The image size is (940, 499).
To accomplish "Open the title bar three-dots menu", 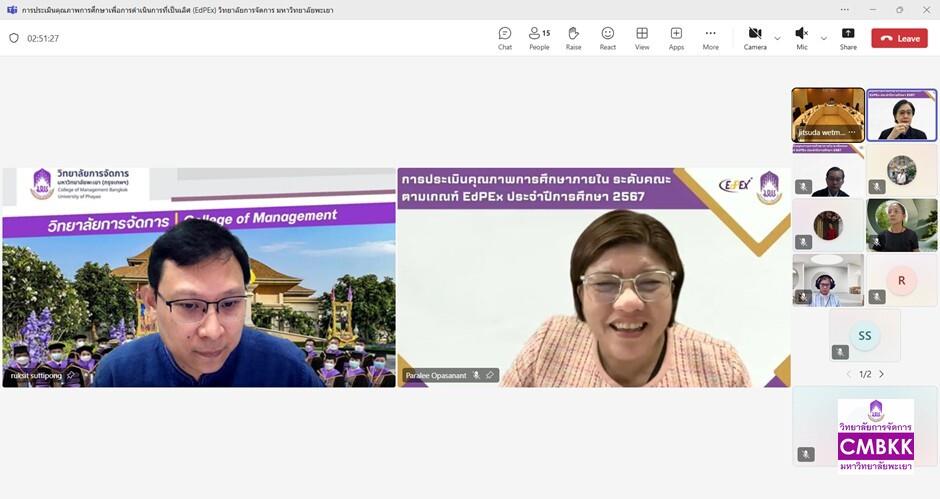I will click(845, 9).
